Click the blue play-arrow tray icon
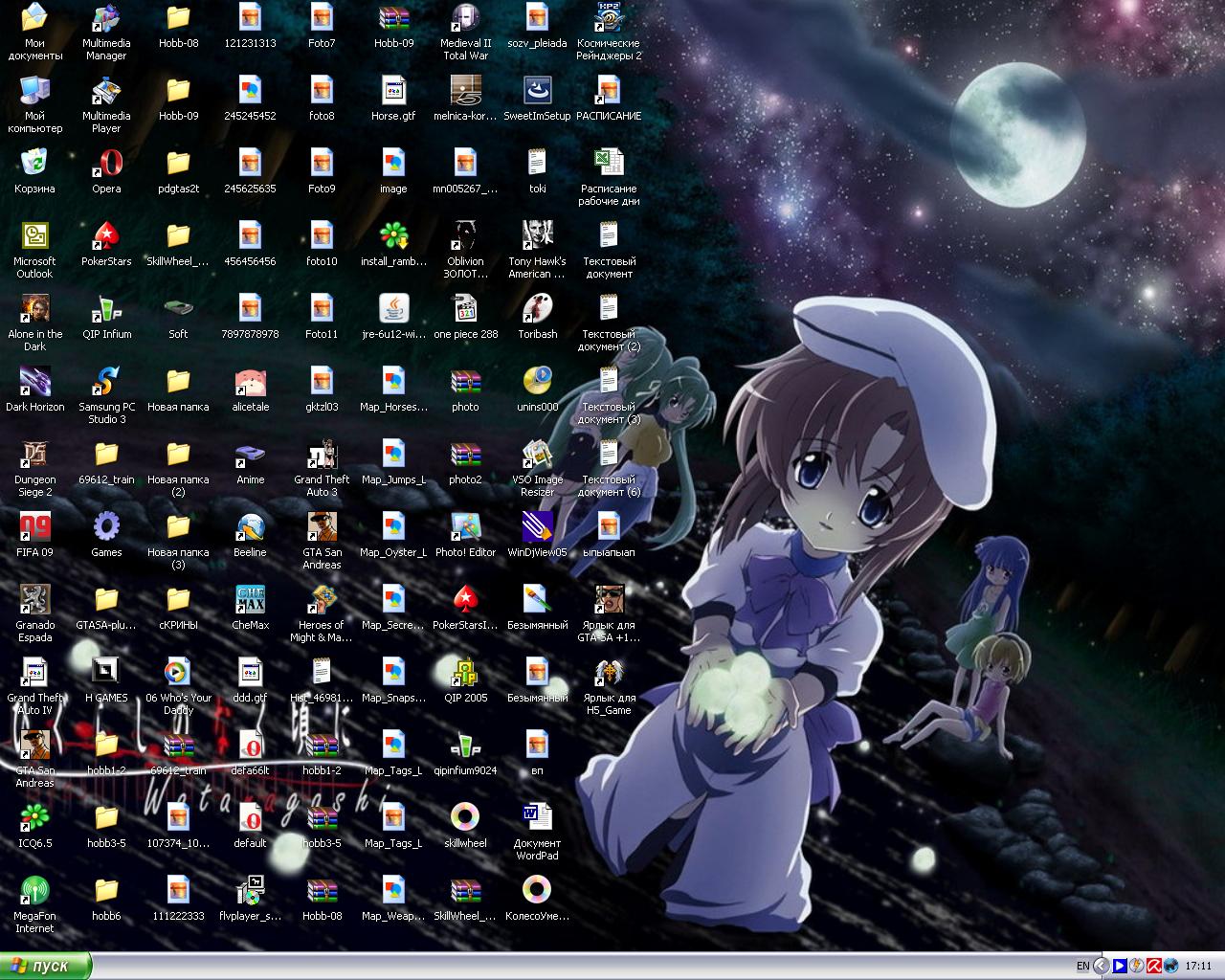Image resolution: width=1225 pixels, height=980 pixels. click(x=1119, y=966)
